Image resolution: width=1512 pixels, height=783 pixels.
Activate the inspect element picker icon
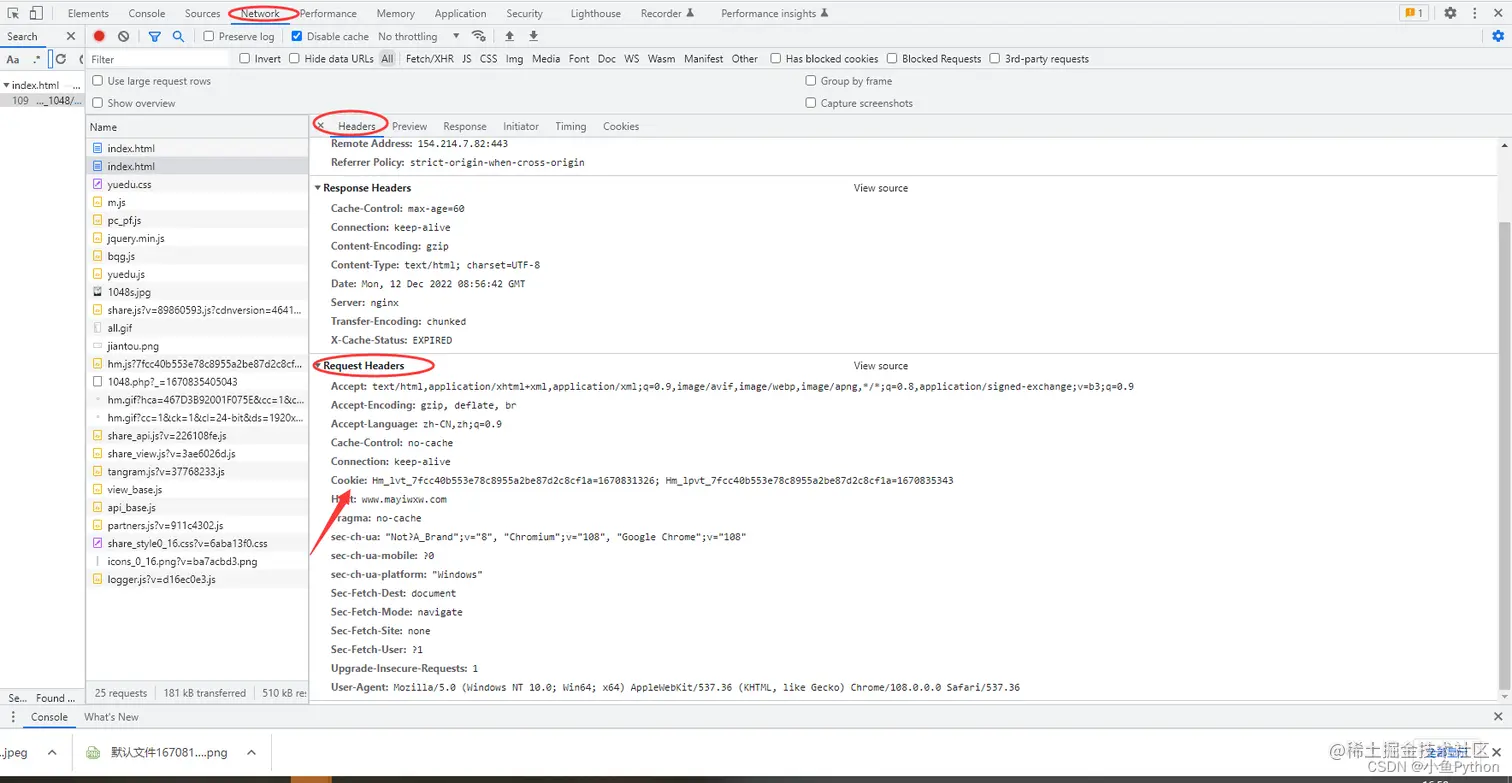point(14,13)
